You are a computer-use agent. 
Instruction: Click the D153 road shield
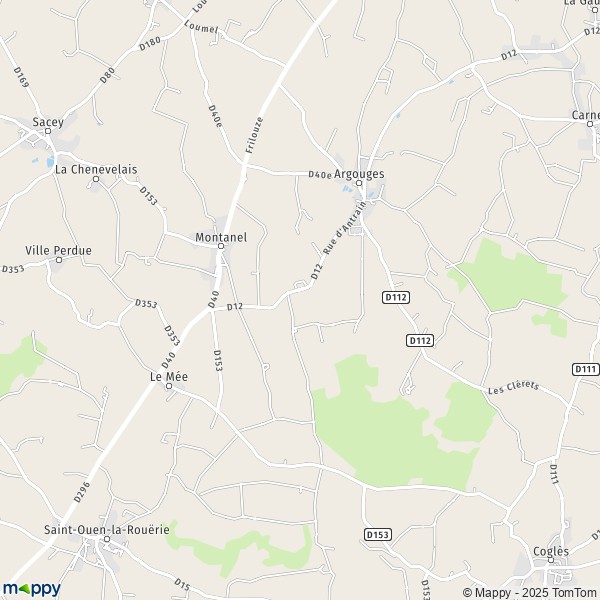[x=378, y=535]
